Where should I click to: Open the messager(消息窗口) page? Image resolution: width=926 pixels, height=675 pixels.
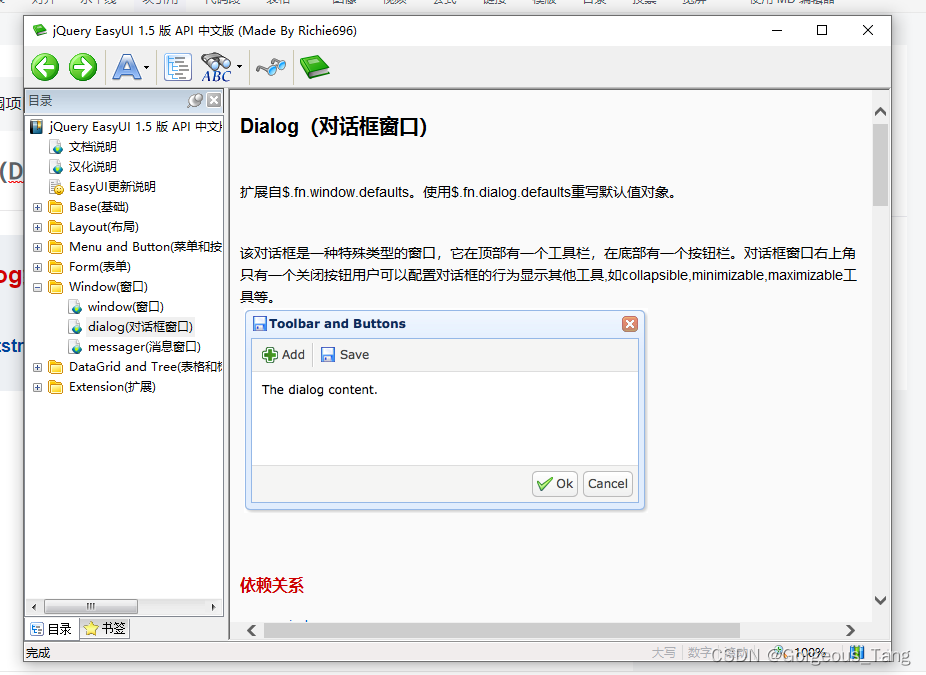pos(144,347)
